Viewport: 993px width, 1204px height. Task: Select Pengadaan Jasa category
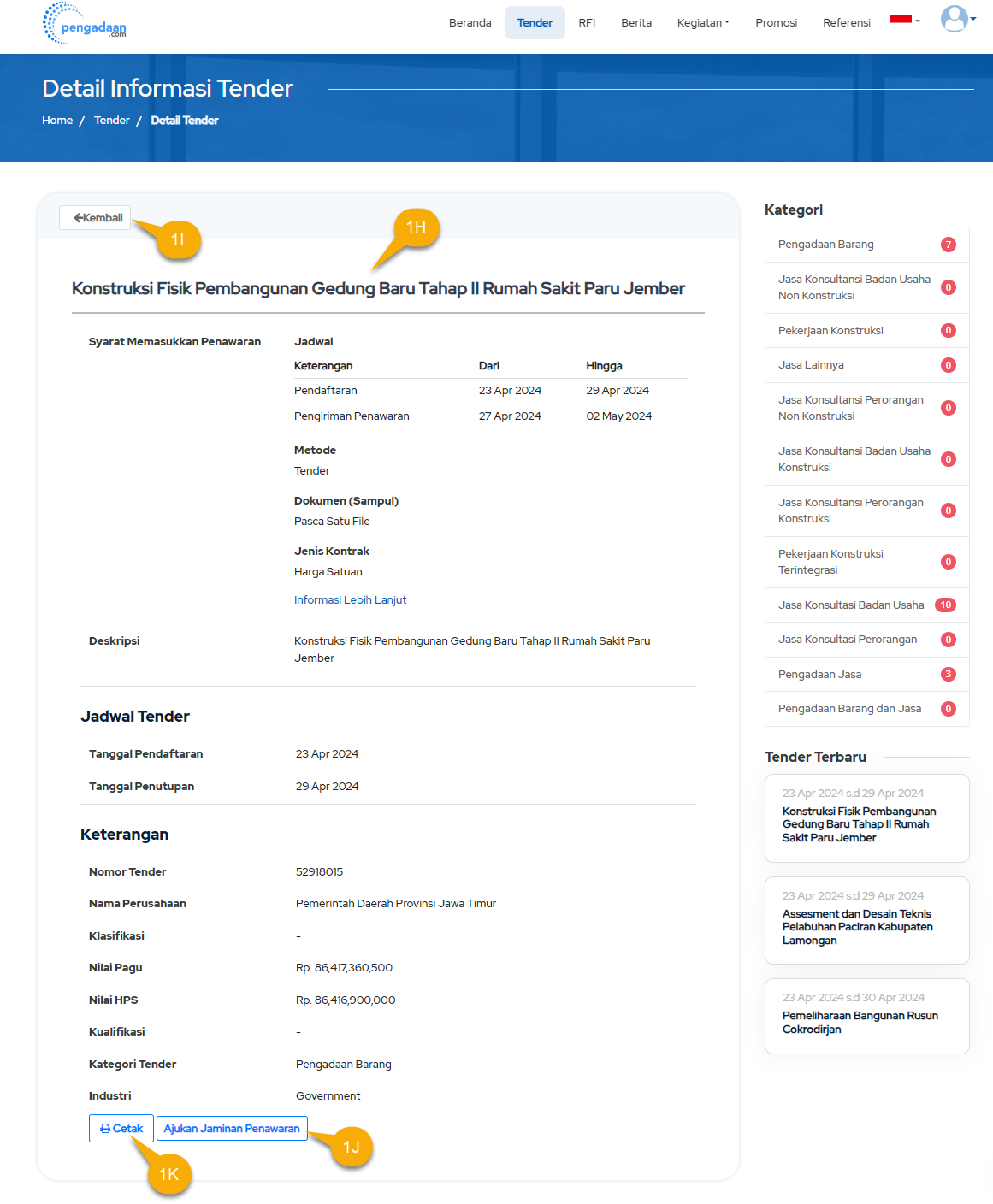click(867, 675)
